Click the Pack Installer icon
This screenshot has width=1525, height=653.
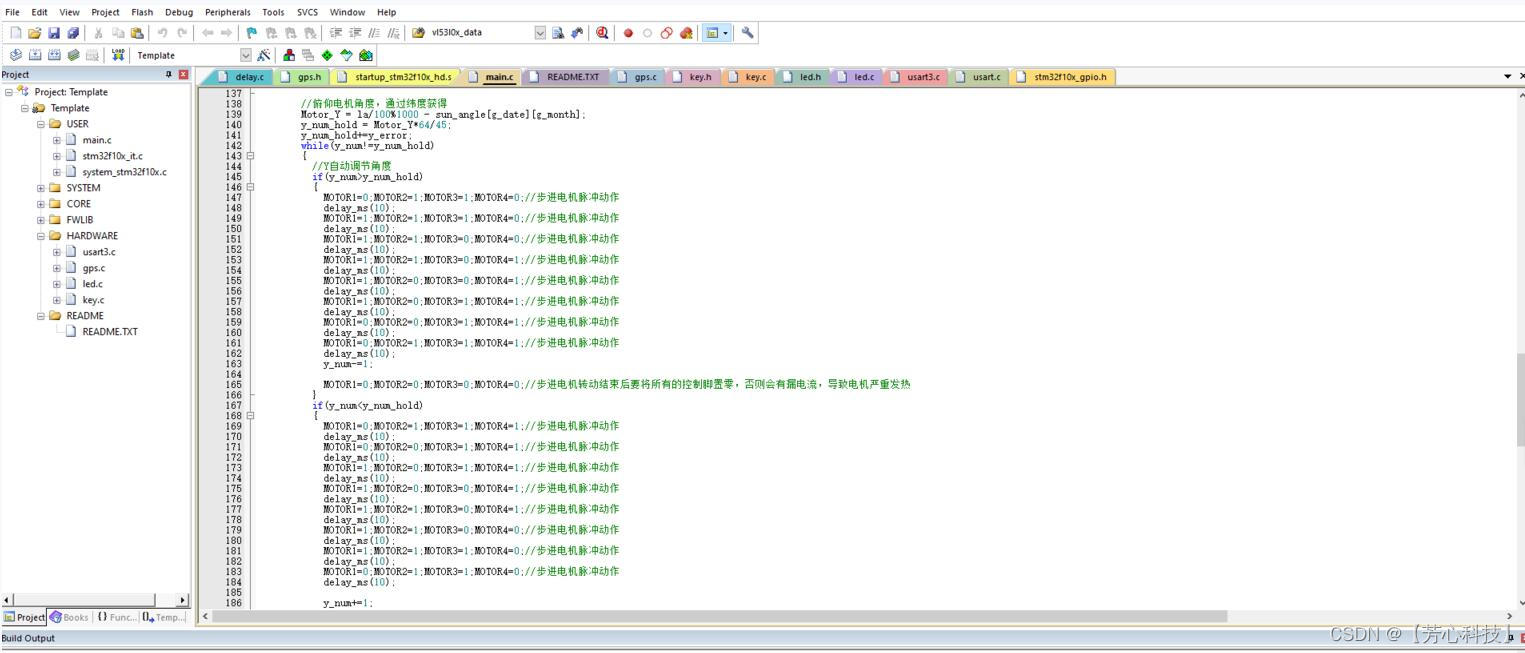[366, 55]
